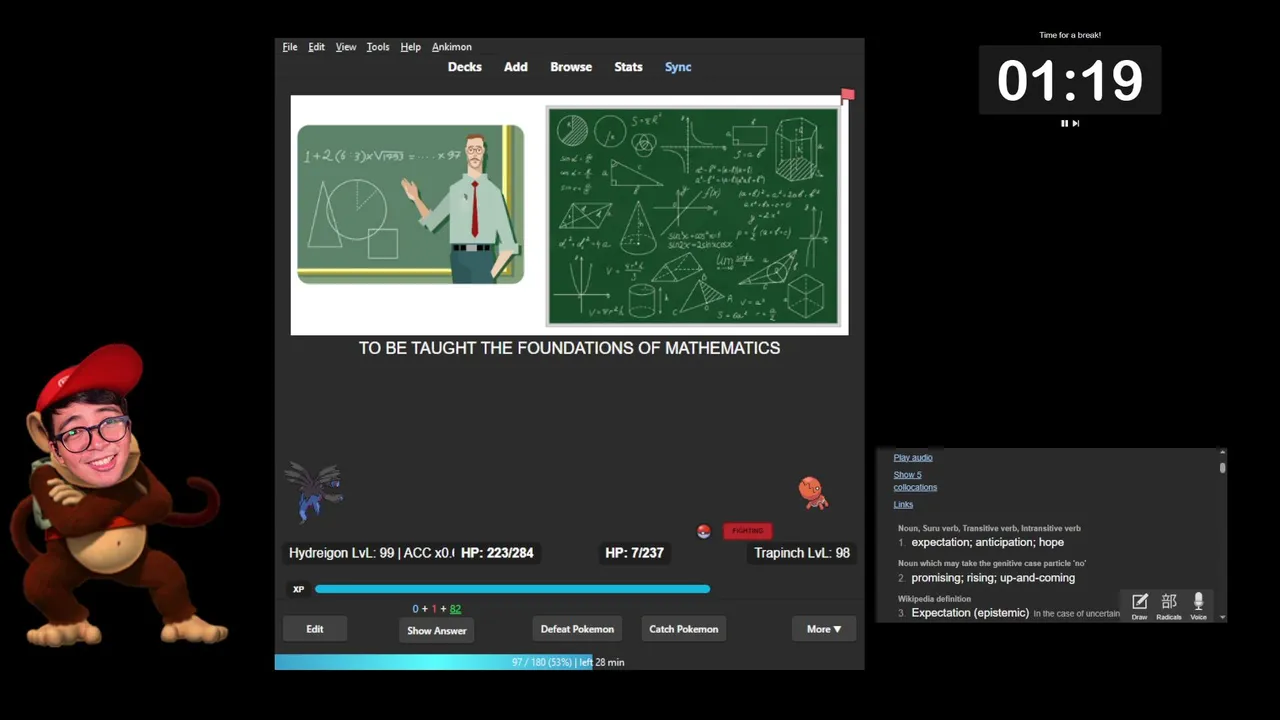Click the new card count 0

[x=415, y=609]
